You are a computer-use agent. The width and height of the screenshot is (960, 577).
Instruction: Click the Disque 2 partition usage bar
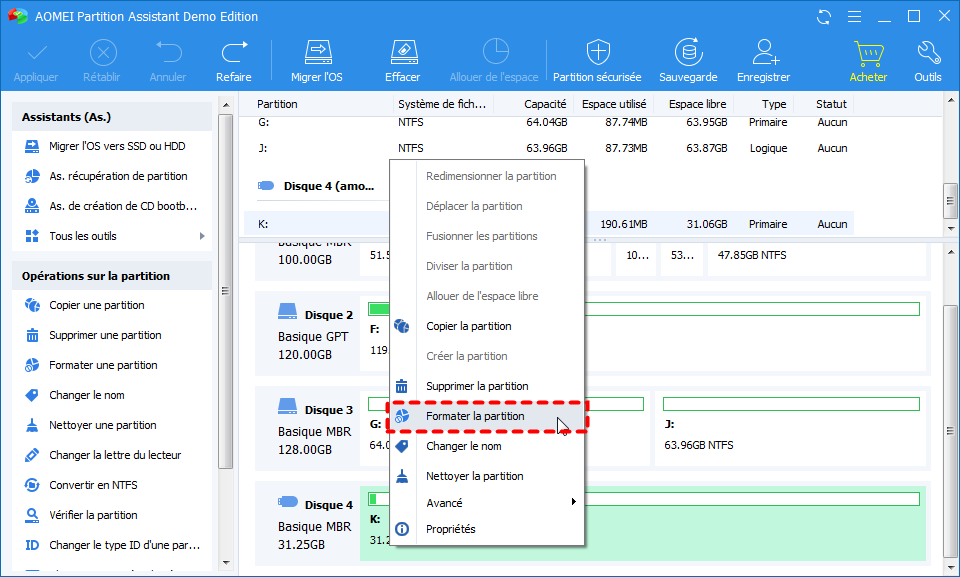click(x=750, y=308)
